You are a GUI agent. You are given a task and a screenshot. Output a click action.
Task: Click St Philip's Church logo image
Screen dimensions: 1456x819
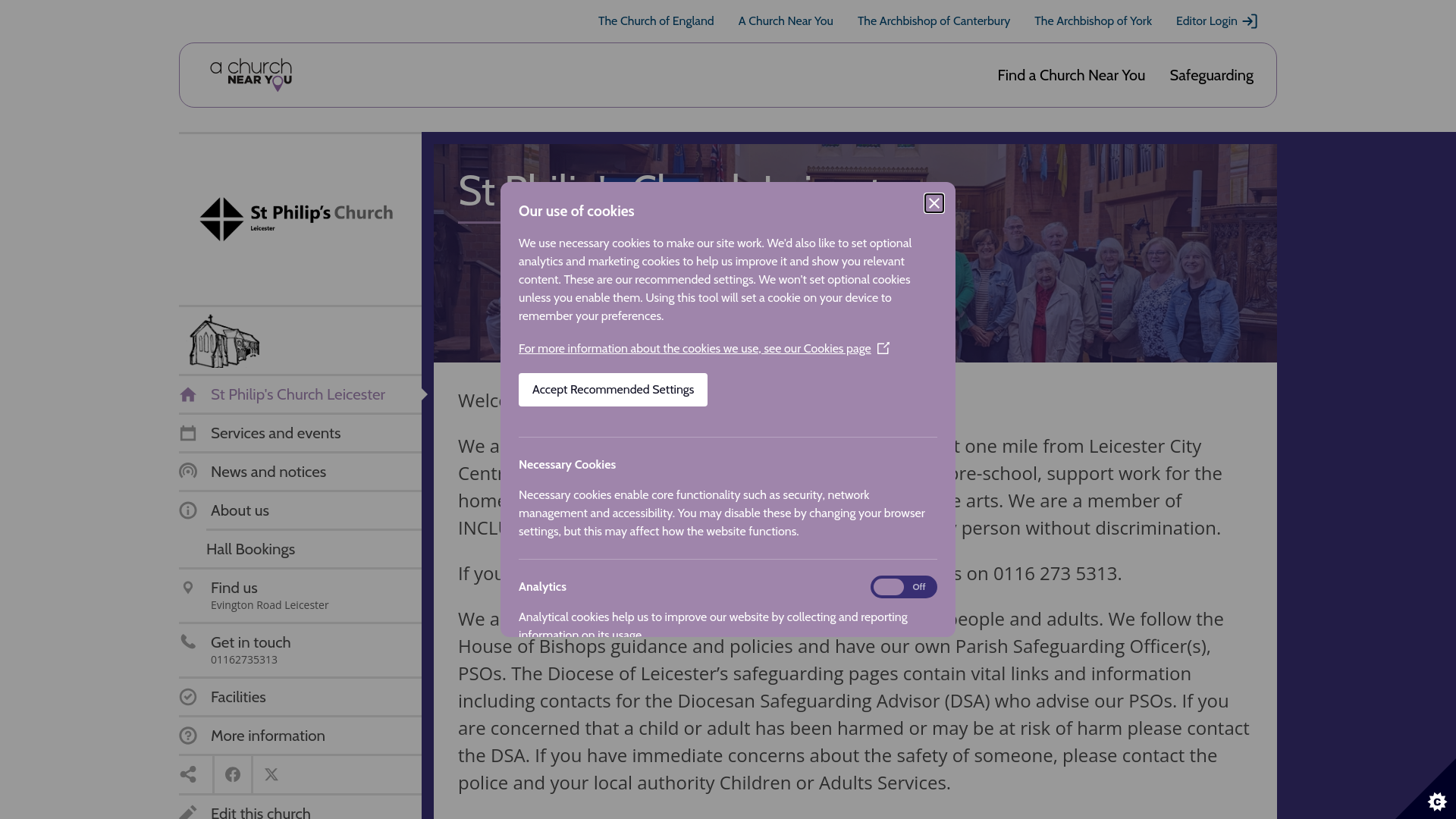tap(297, 219)
